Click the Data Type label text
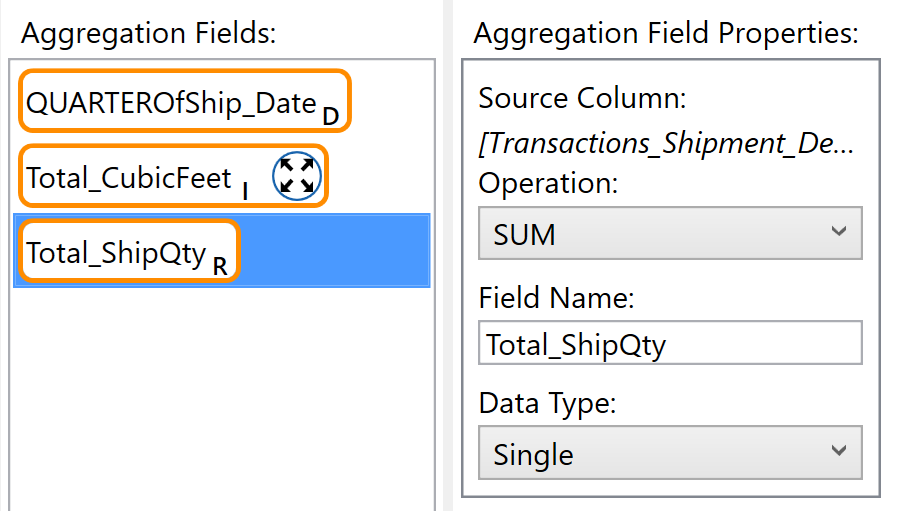 point(547,403)
